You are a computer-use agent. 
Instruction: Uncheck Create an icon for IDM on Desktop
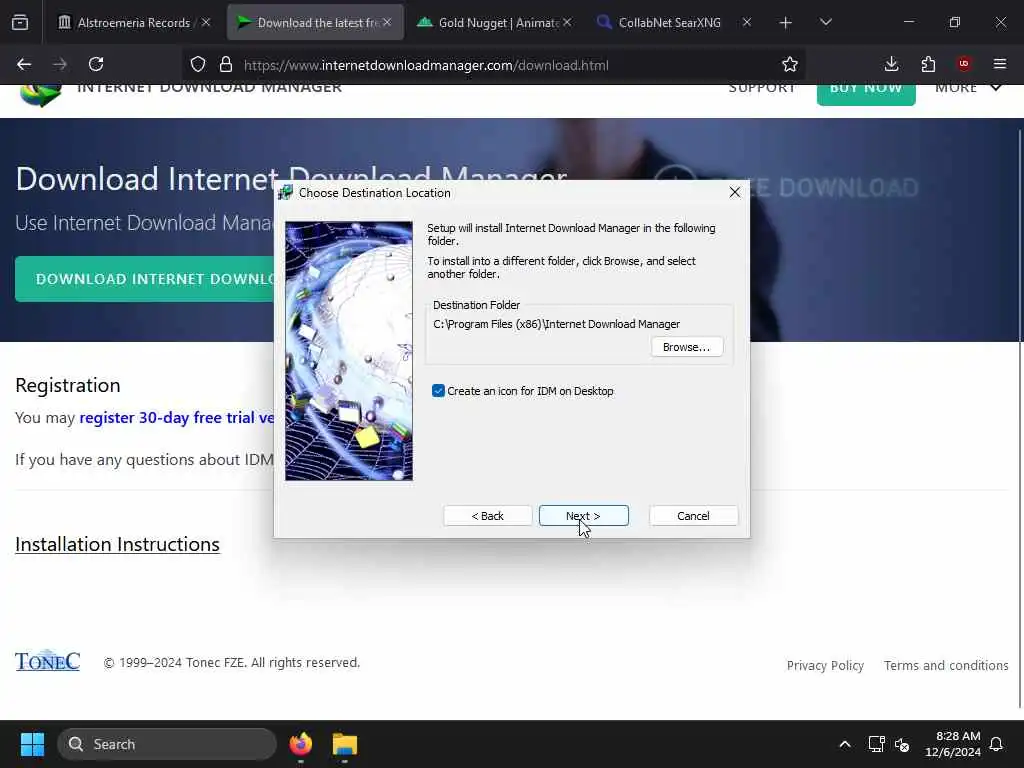[438, 391]
